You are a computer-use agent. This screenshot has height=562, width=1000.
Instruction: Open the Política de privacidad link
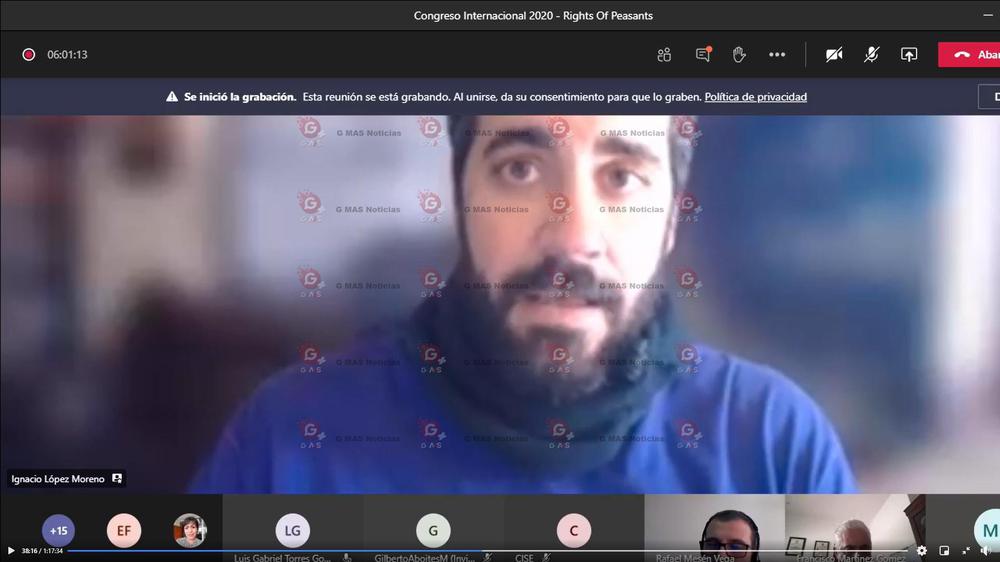click(x=755, y=97)
